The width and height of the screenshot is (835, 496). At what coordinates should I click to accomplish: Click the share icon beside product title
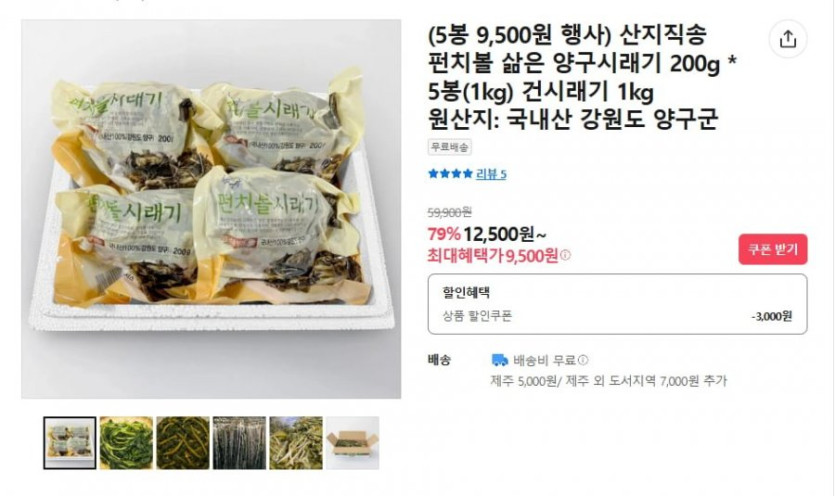(788, 39)
